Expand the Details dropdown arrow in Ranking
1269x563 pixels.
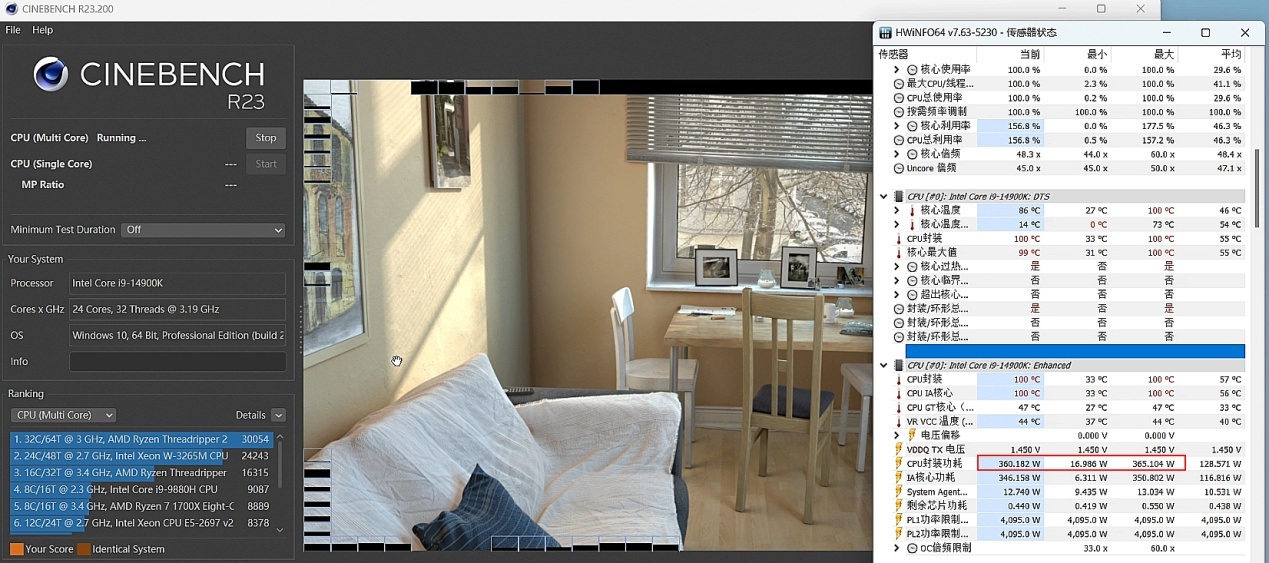[x=278, y=415]
